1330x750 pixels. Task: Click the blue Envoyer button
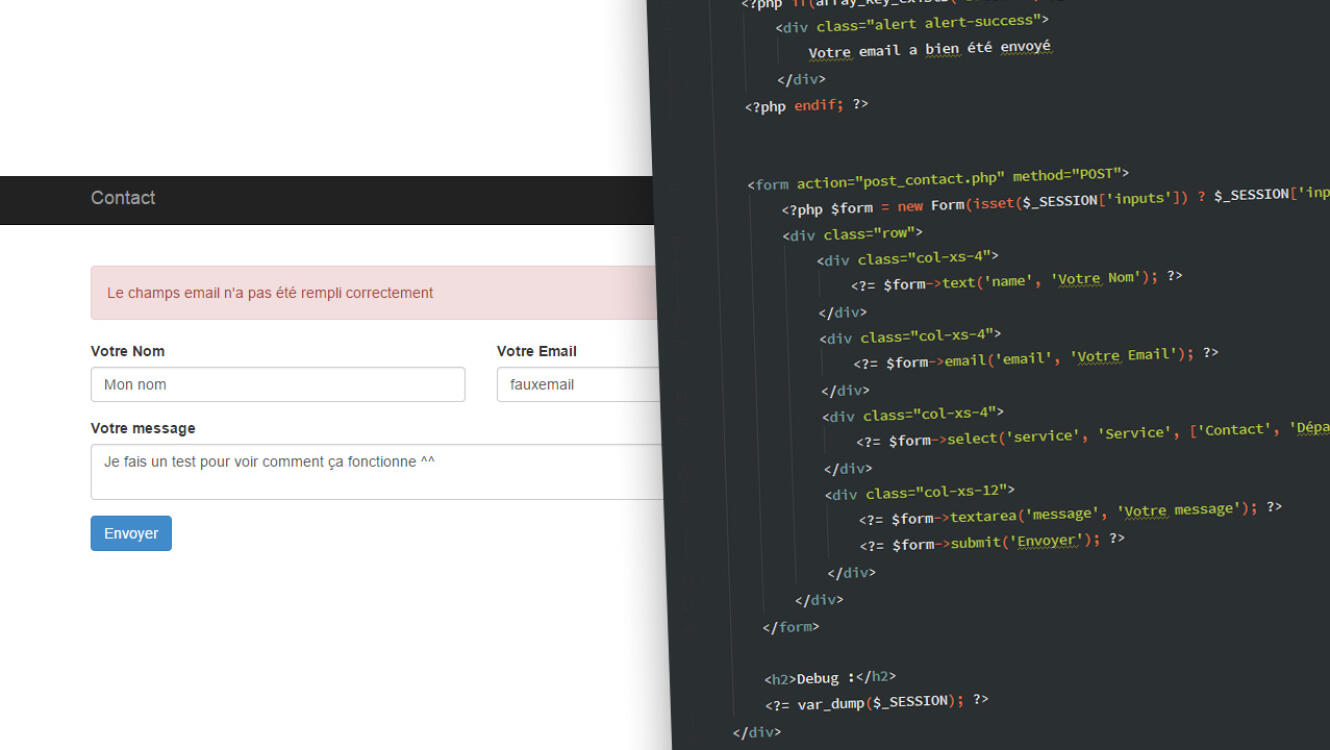pos(131,533)
